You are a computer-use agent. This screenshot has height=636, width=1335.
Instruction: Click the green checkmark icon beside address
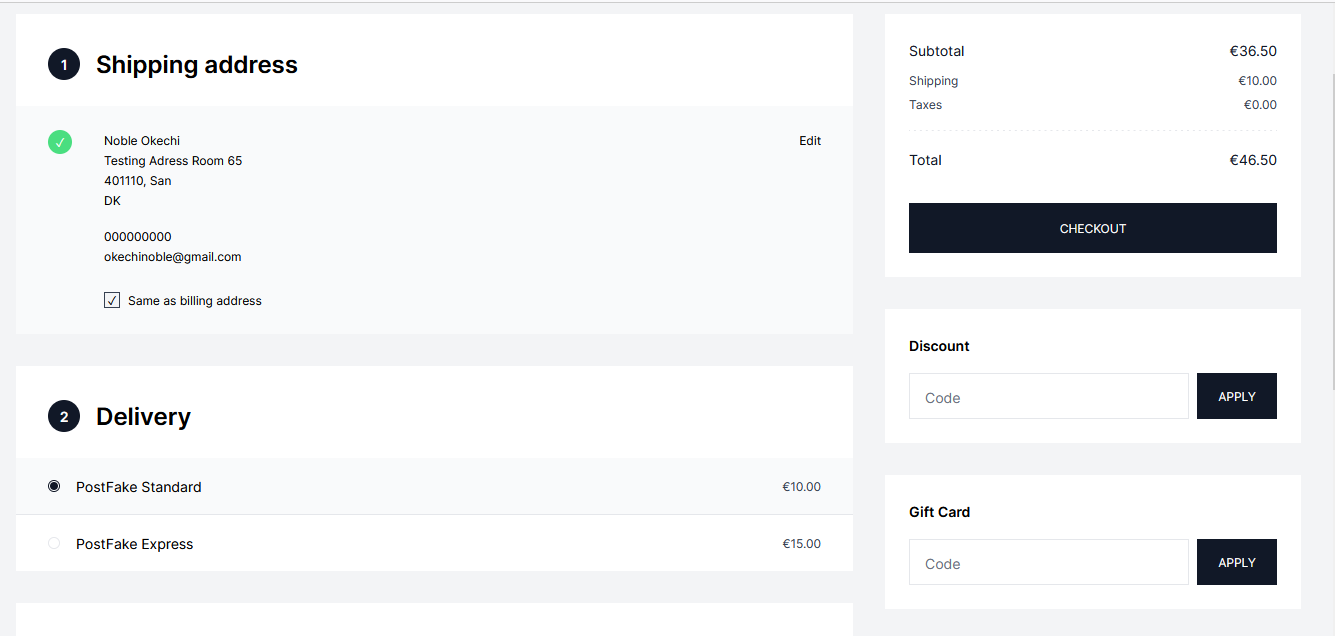(x=60, y=142)
